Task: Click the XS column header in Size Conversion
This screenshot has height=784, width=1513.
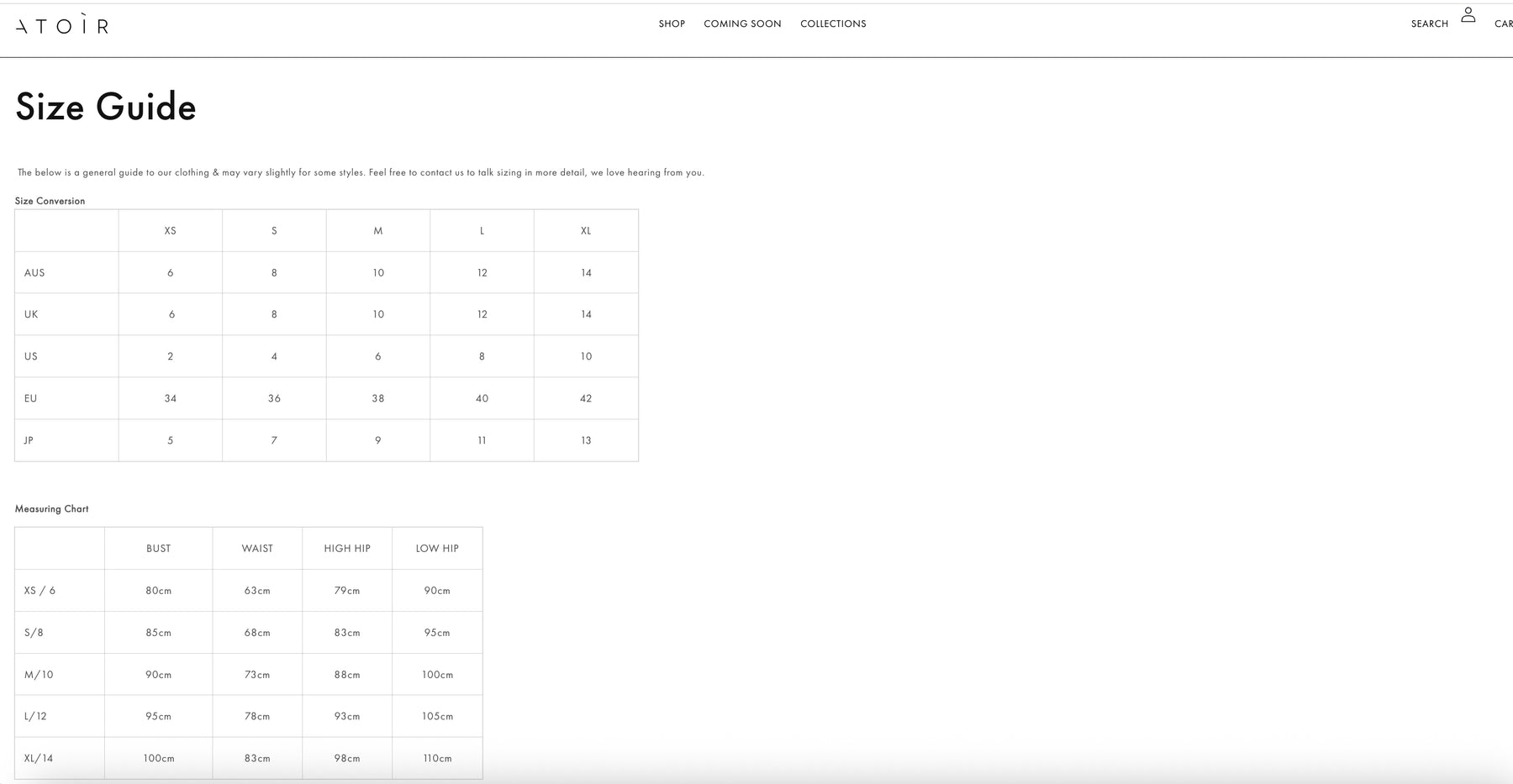Action: click(x=170, y=230)
